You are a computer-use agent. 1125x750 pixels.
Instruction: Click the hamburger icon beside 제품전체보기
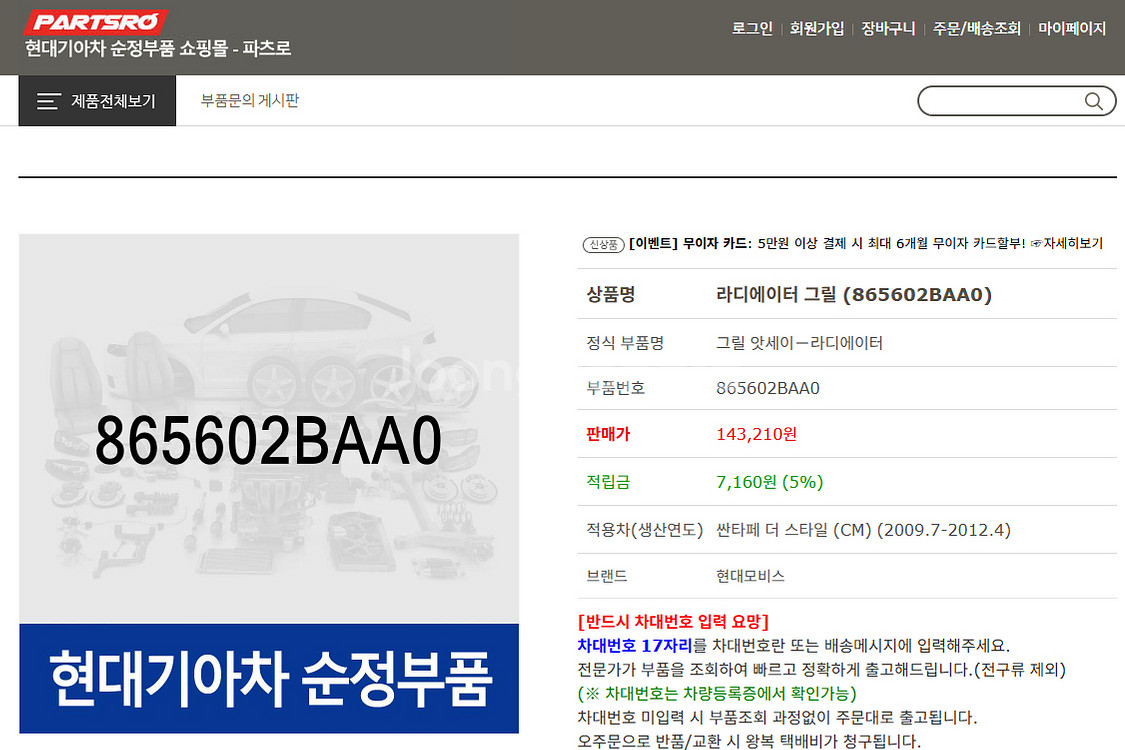point(47,100)
